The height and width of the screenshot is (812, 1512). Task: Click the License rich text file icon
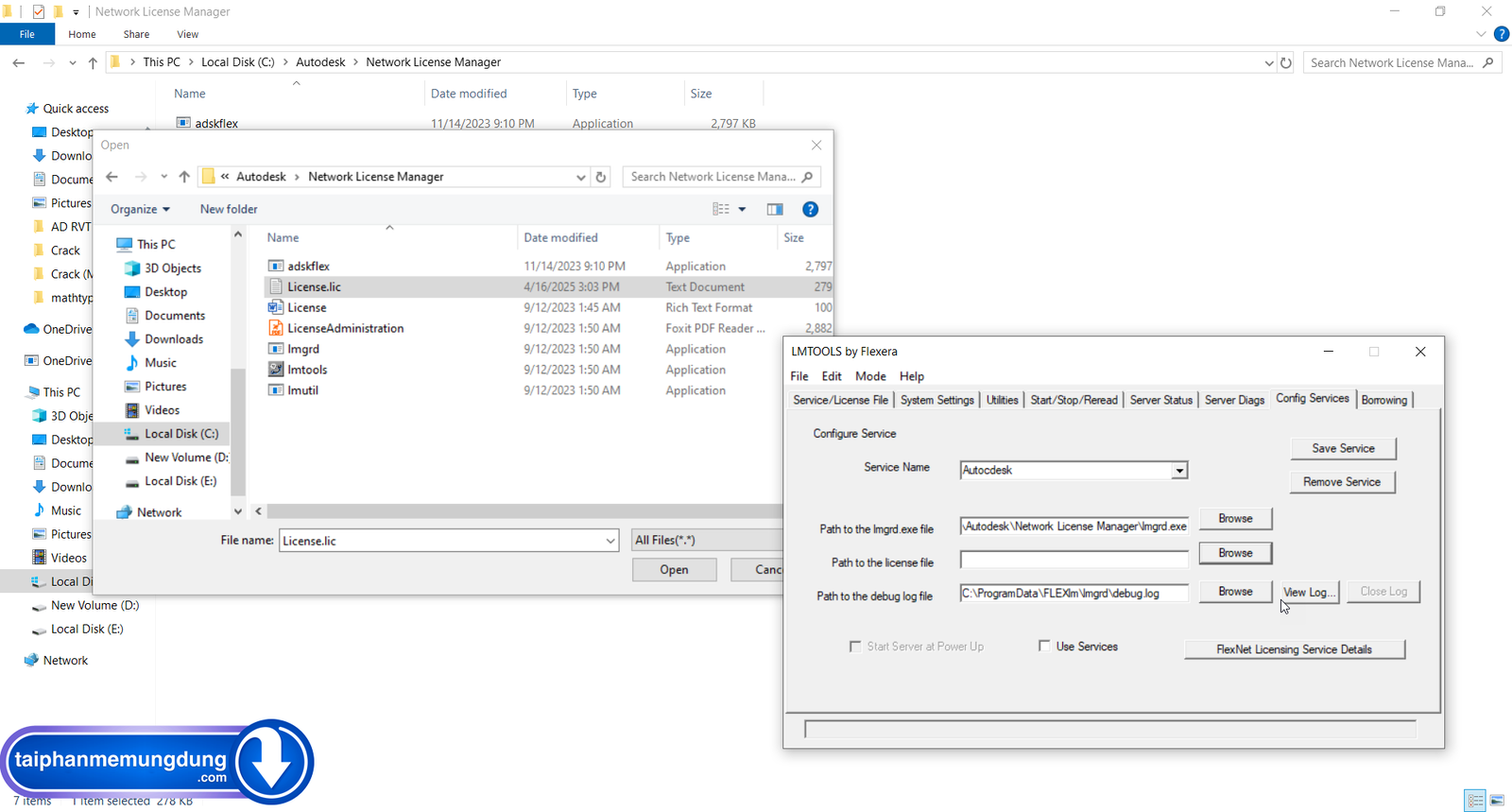(x=276, y=307)
